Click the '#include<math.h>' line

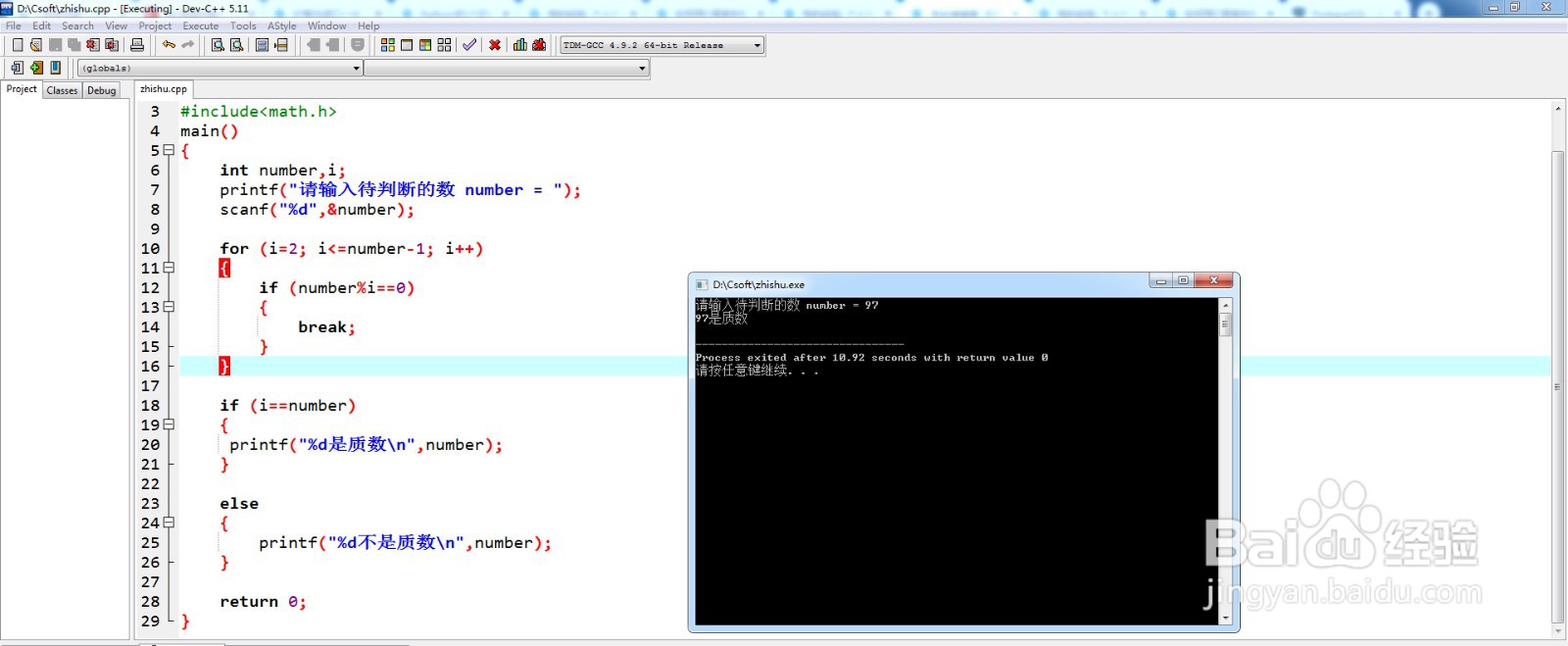(258, 112)
